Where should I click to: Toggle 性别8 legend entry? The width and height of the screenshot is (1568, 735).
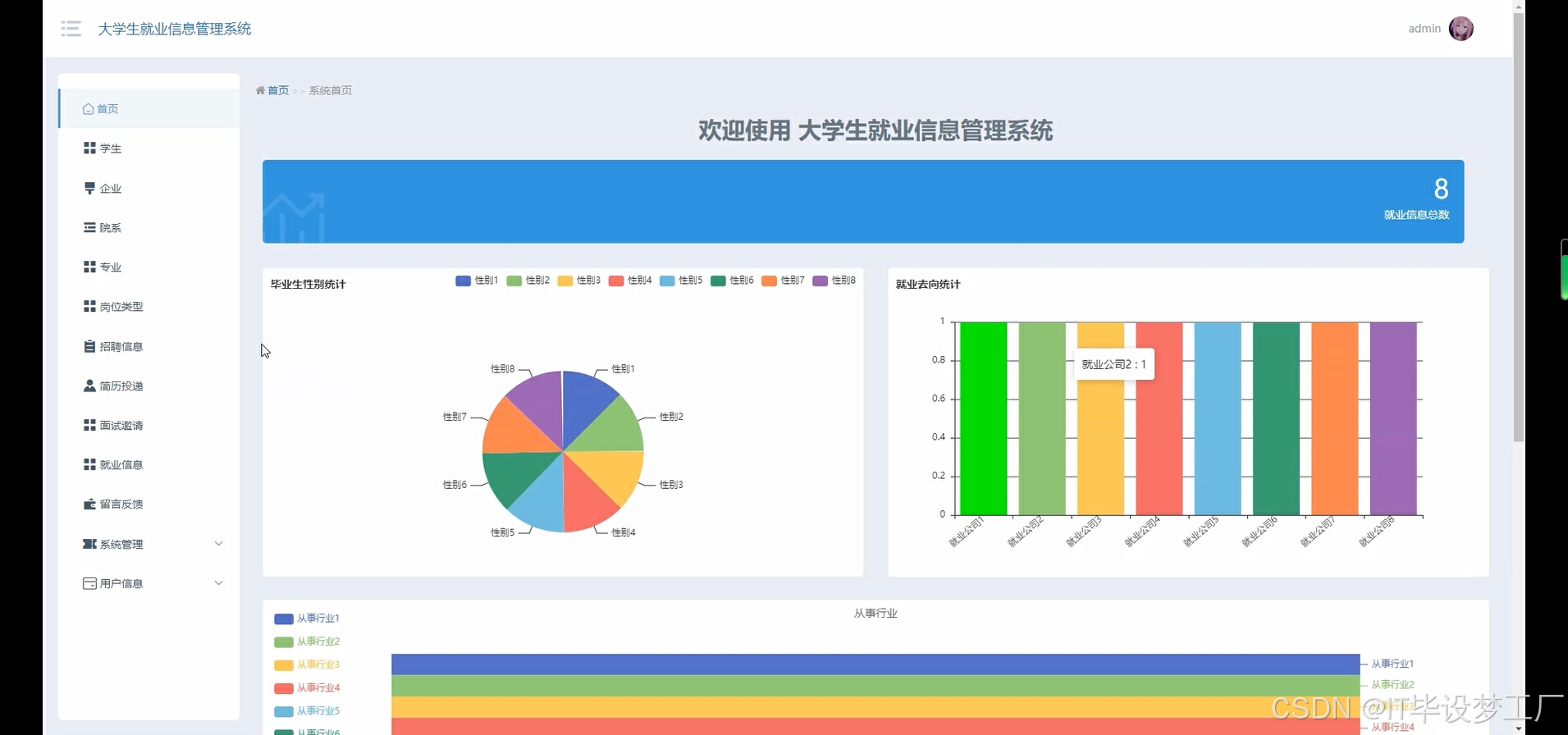tap(834, 281)
